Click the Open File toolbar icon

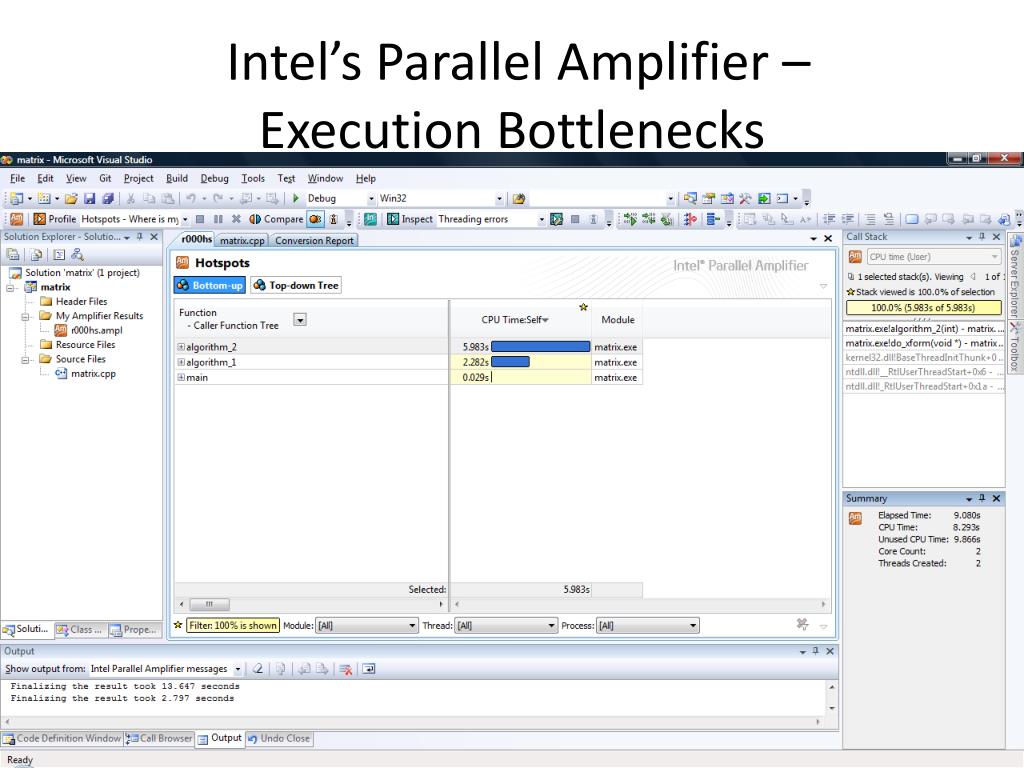(71, 199)
